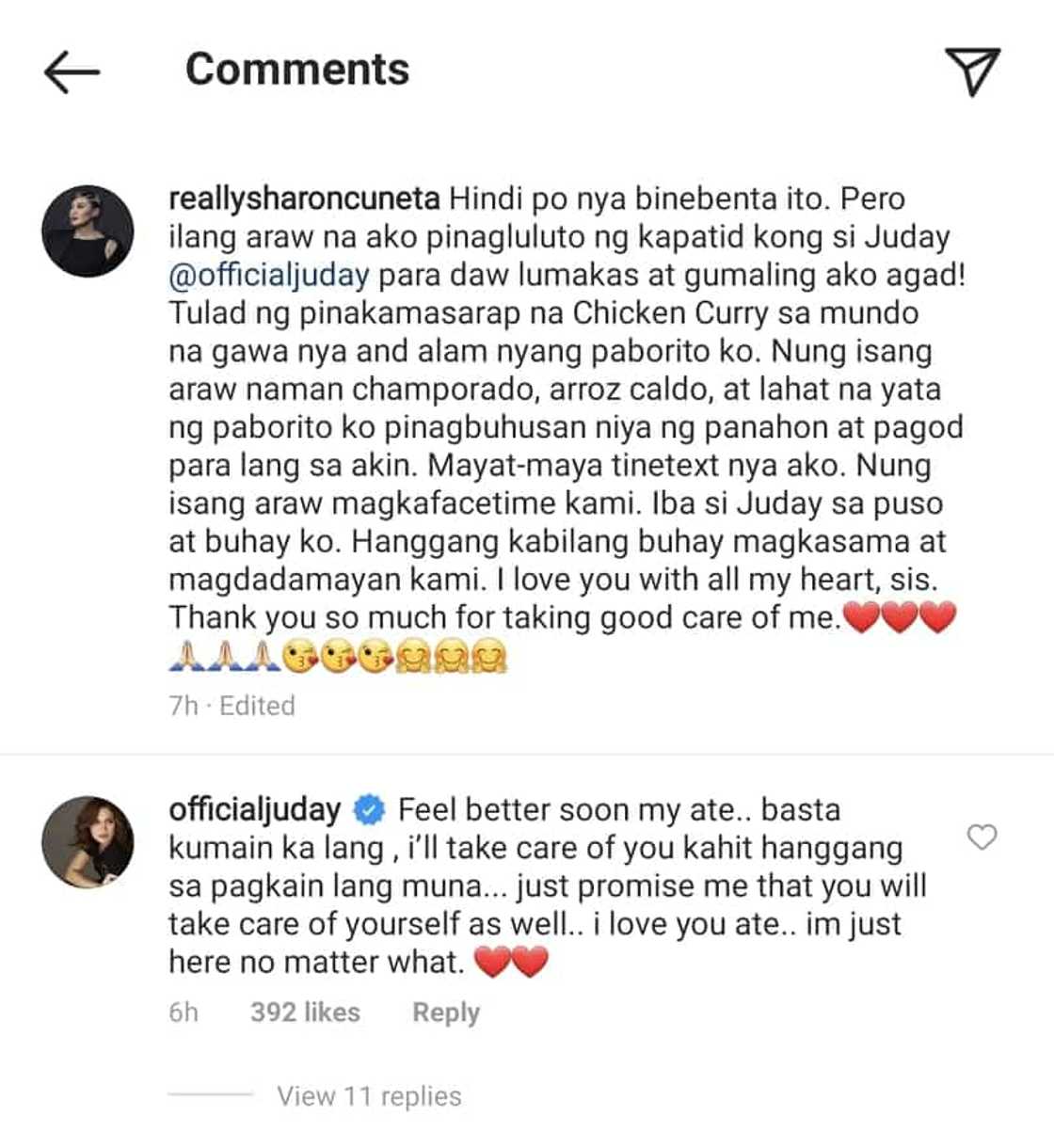Like officialjuday's comment with the heart
Image resolution: width=1054 pixels, height=1148 pixels.
coord(982,837)
